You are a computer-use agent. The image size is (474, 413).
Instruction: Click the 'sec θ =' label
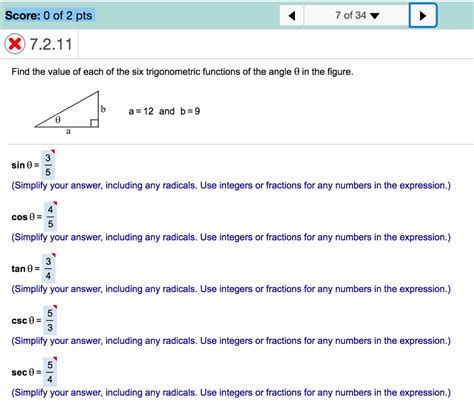(x=26, y=372)
